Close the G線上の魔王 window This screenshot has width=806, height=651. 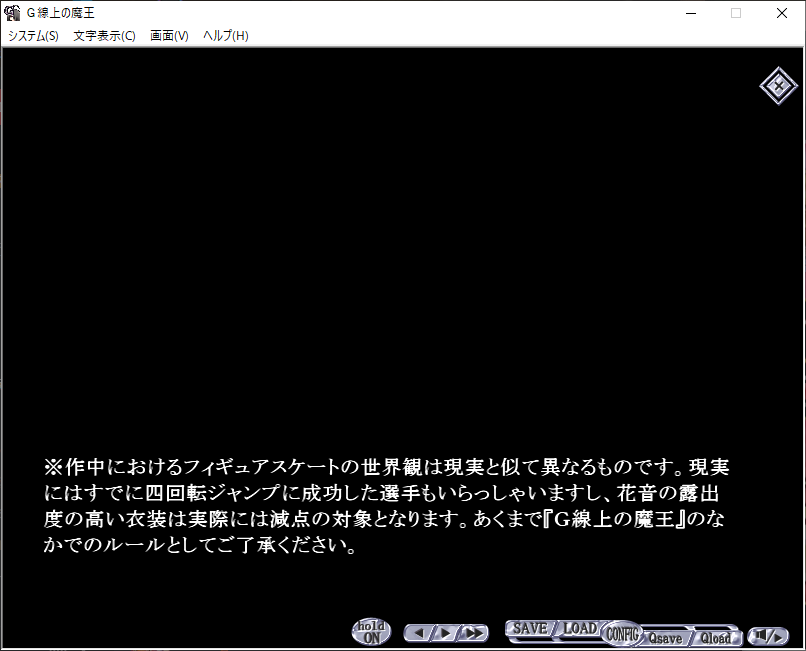(782, 13)
